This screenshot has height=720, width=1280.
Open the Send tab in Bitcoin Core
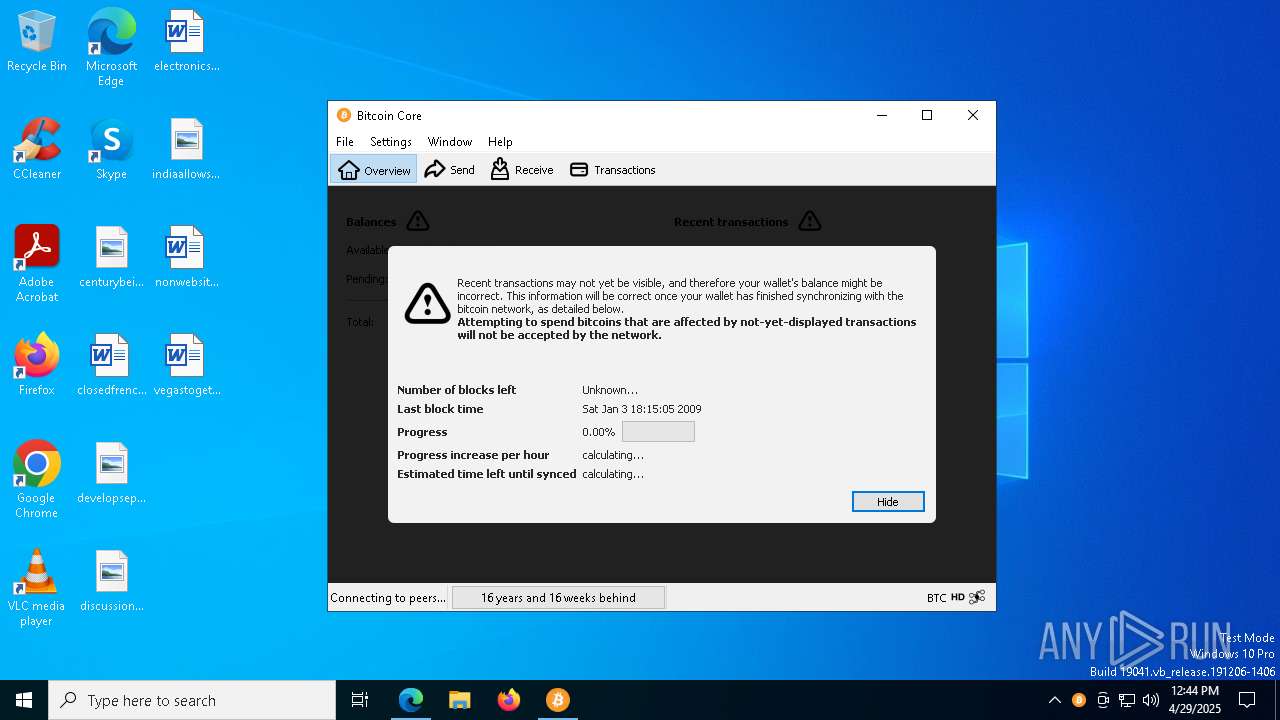pos(450,170)
